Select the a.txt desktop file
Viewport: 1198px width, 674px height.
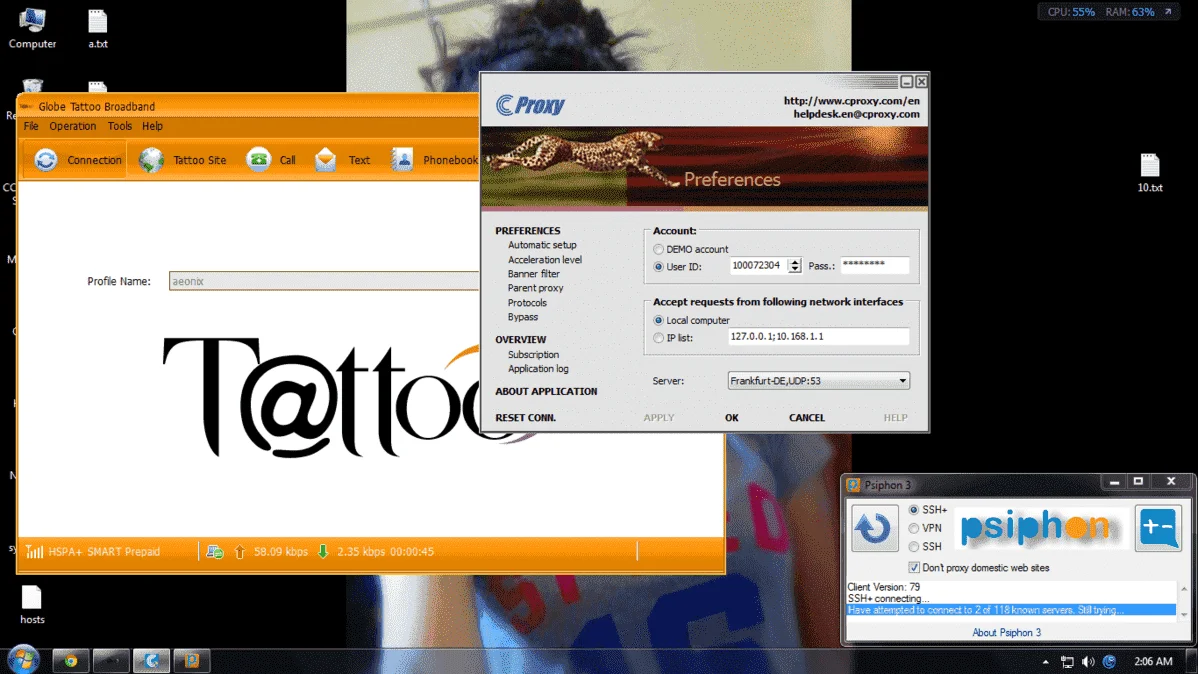[98, 28]
